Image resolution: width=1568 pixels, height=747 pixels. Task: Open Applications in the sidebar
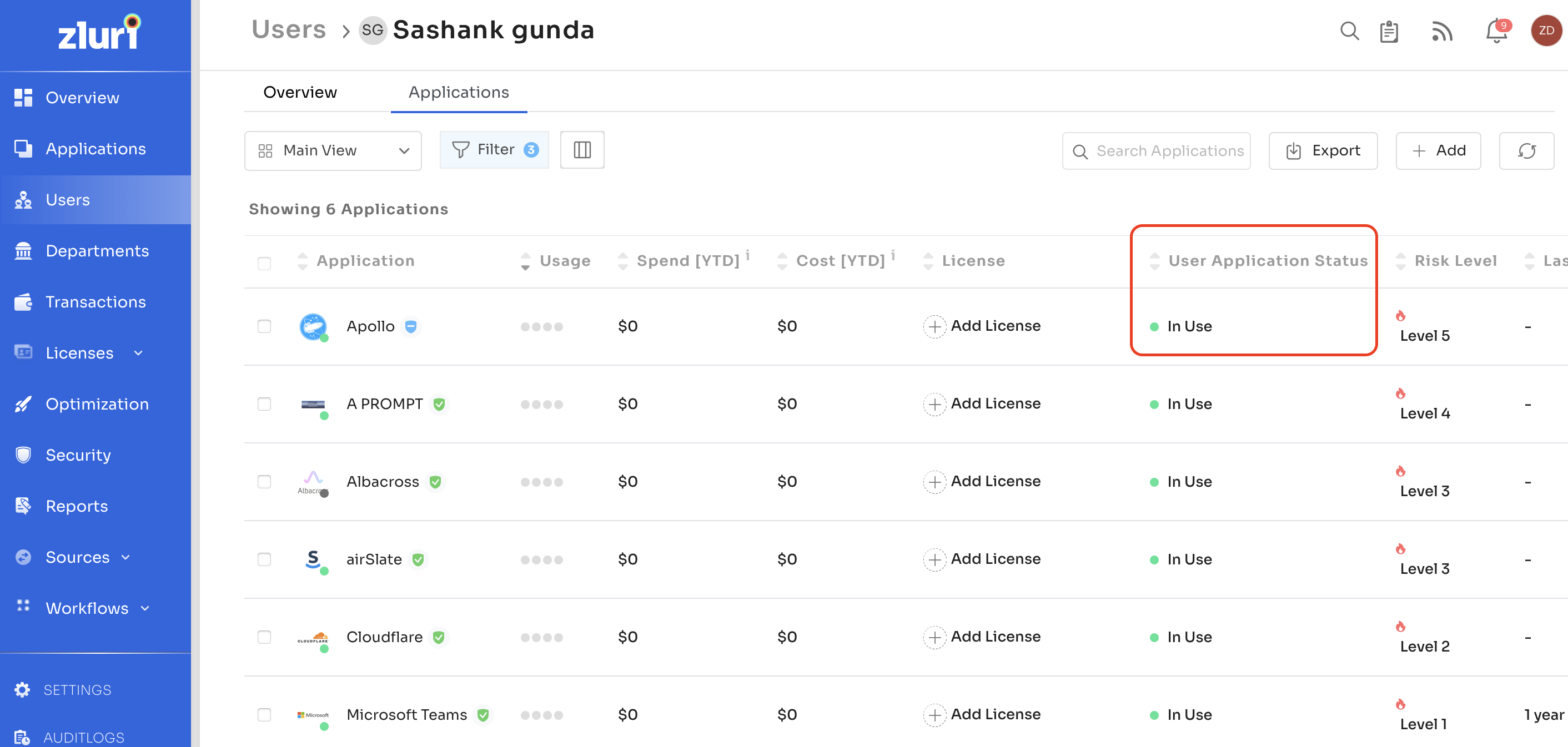96,148
